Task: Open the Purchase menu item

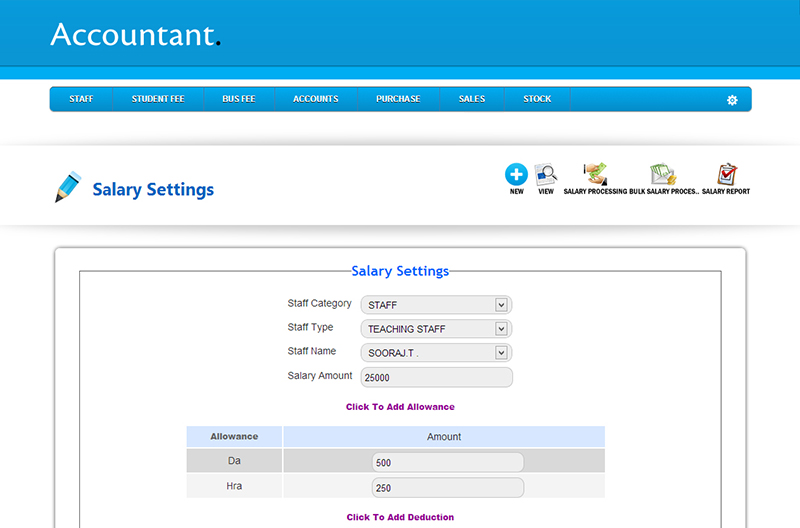Action: 398,99
